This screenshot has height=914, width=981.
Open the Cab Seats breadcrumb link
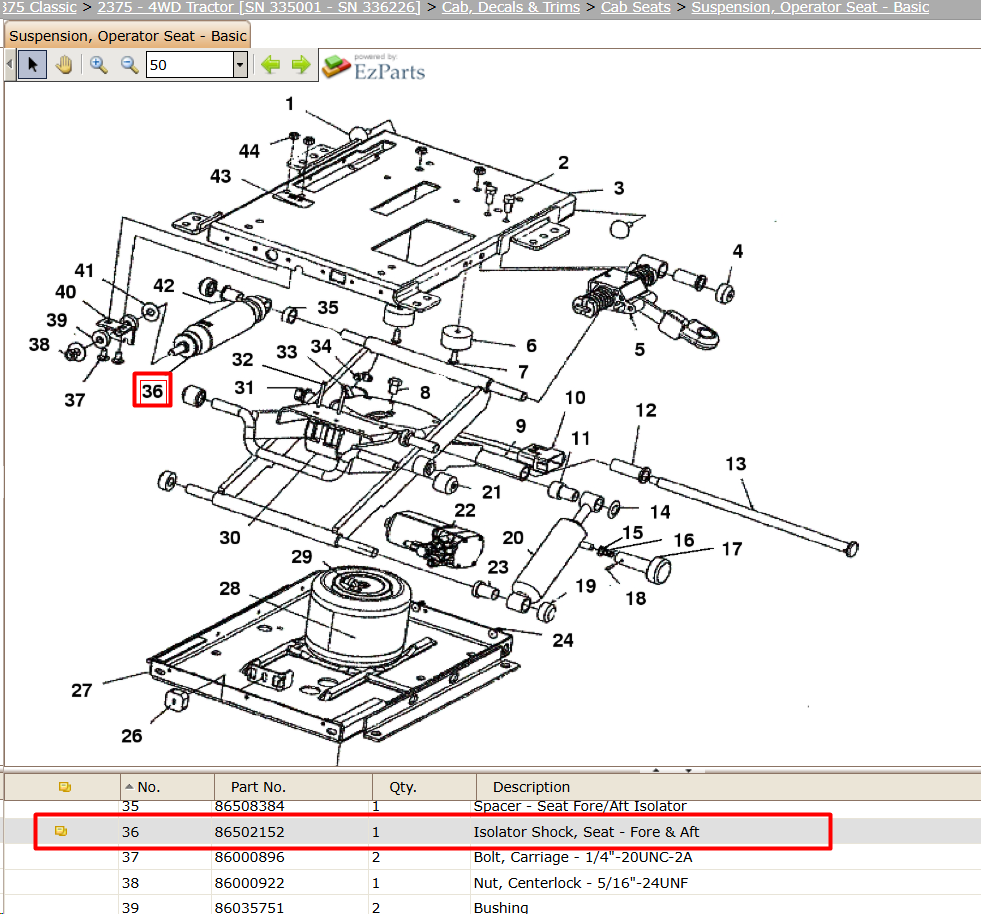click(x=635, y=7)
